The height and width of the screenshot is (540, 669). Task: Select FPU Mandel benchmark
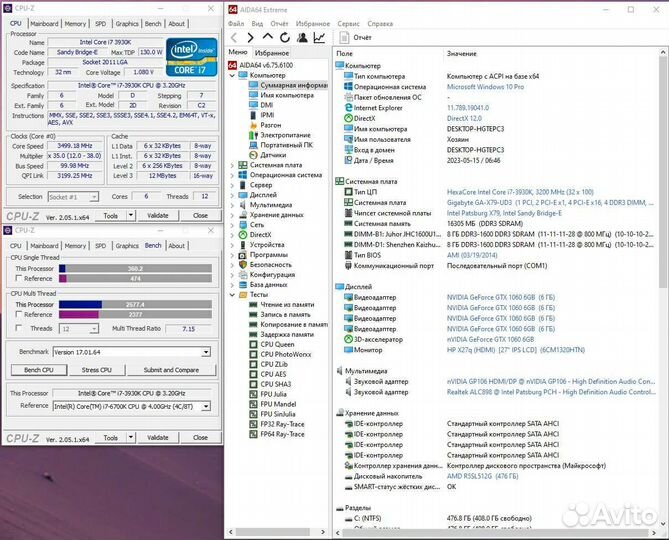coord(278,404)
